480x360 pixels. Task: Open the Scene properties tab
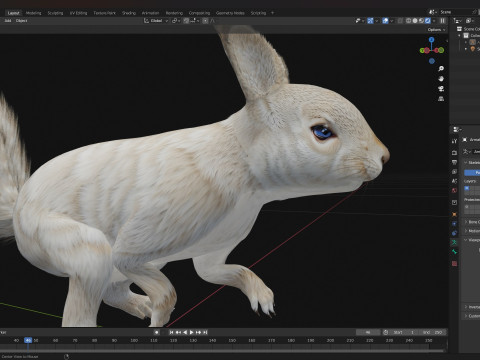(454, 181)
